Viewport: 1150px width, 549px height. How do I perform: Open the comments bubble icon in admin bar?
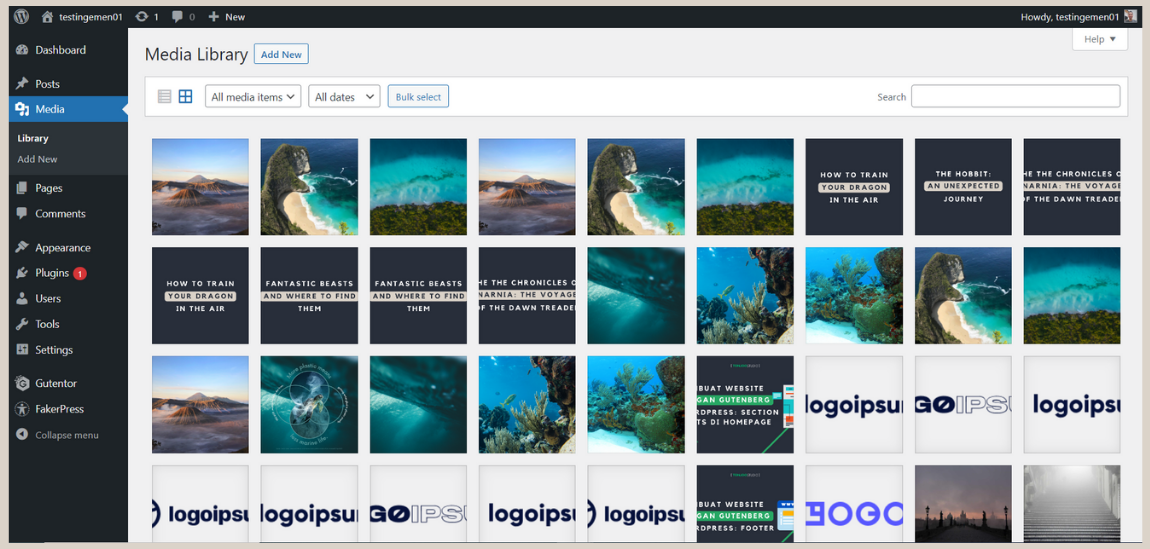177,16
